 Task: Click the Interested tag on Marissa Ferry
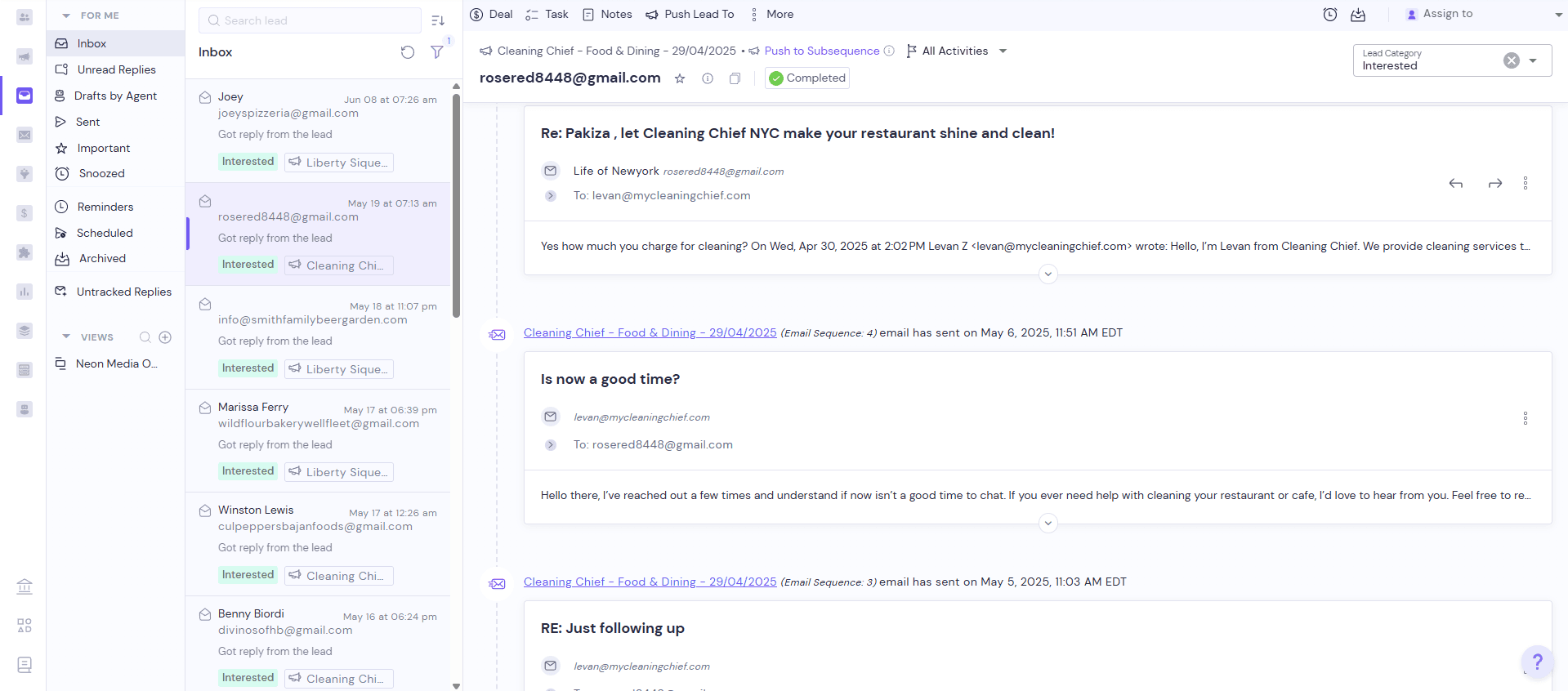pyautogui.click(x=248, y=471)
